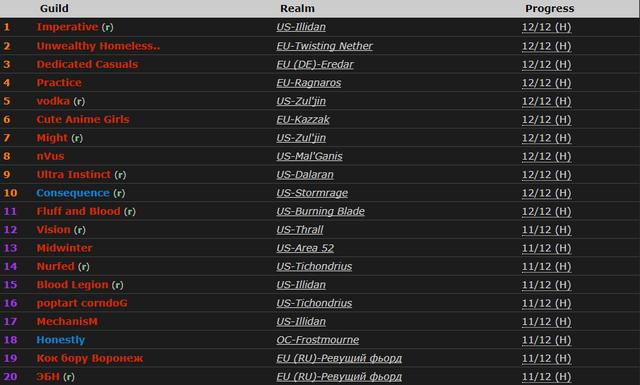Viewport: 640px width, 385px height.
Task: View the OC-Frostmourne realm link
Action: pos(318,340)
